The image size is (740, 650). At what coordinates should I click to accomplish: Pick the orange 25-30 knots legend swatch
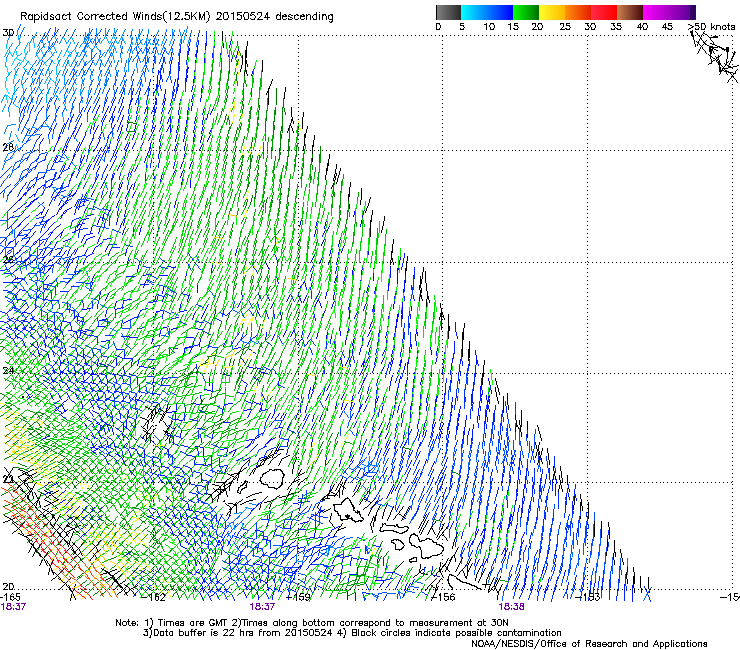[x=578, y=12]
